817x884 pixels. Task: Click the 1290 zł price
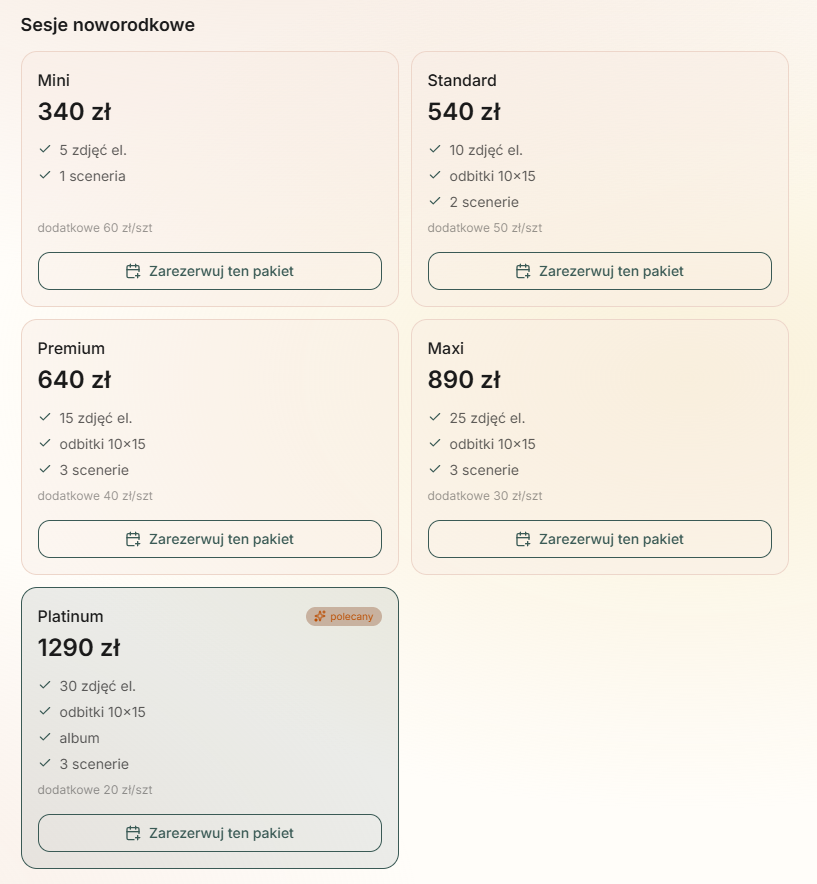click(79, 647)
